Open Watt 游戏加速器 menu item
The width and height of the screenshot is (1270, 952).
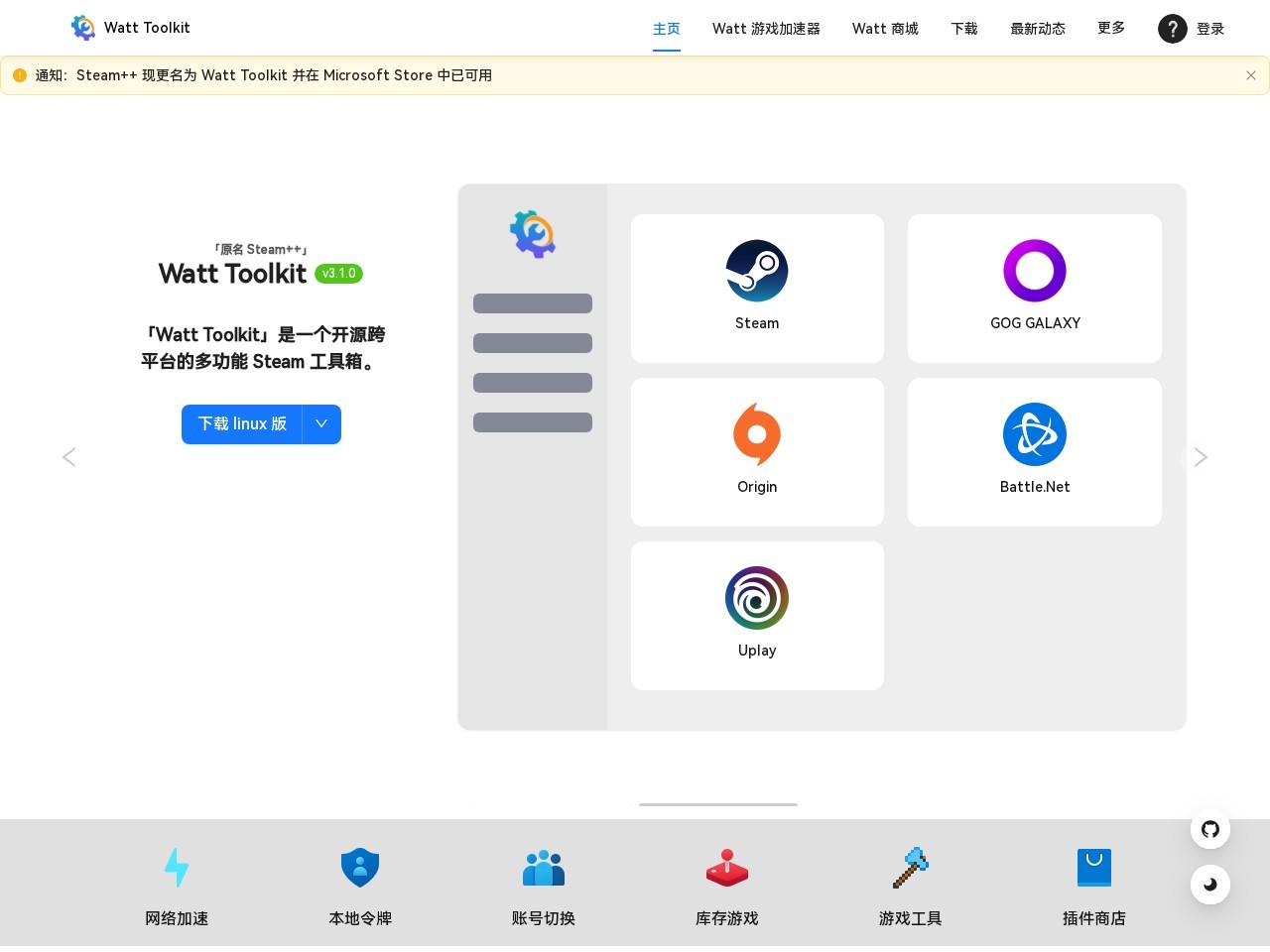tap(766, 29)
